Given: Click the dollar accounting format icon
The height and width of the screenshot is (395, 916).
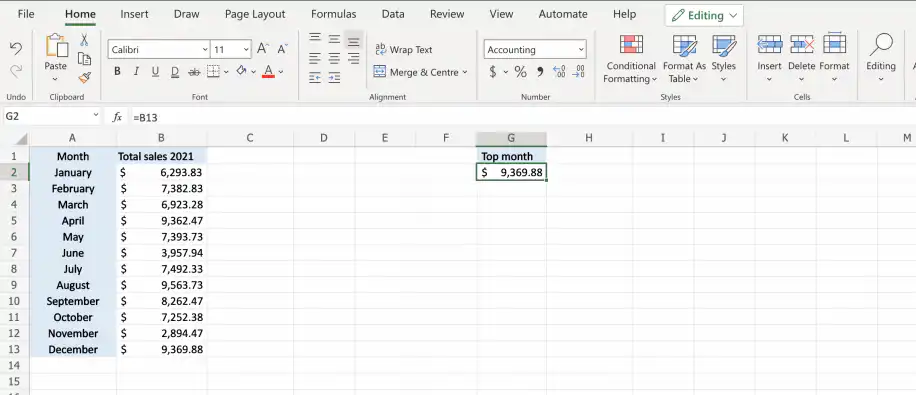Looking at the screenshot, I should tap(492, 72).
